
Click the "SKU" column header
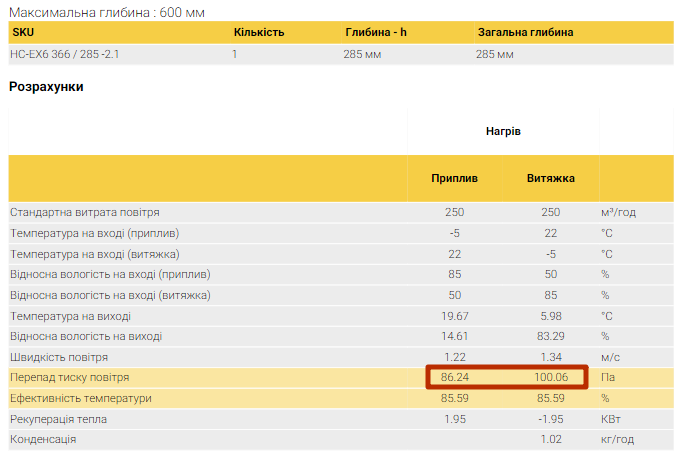coord(22,32)
